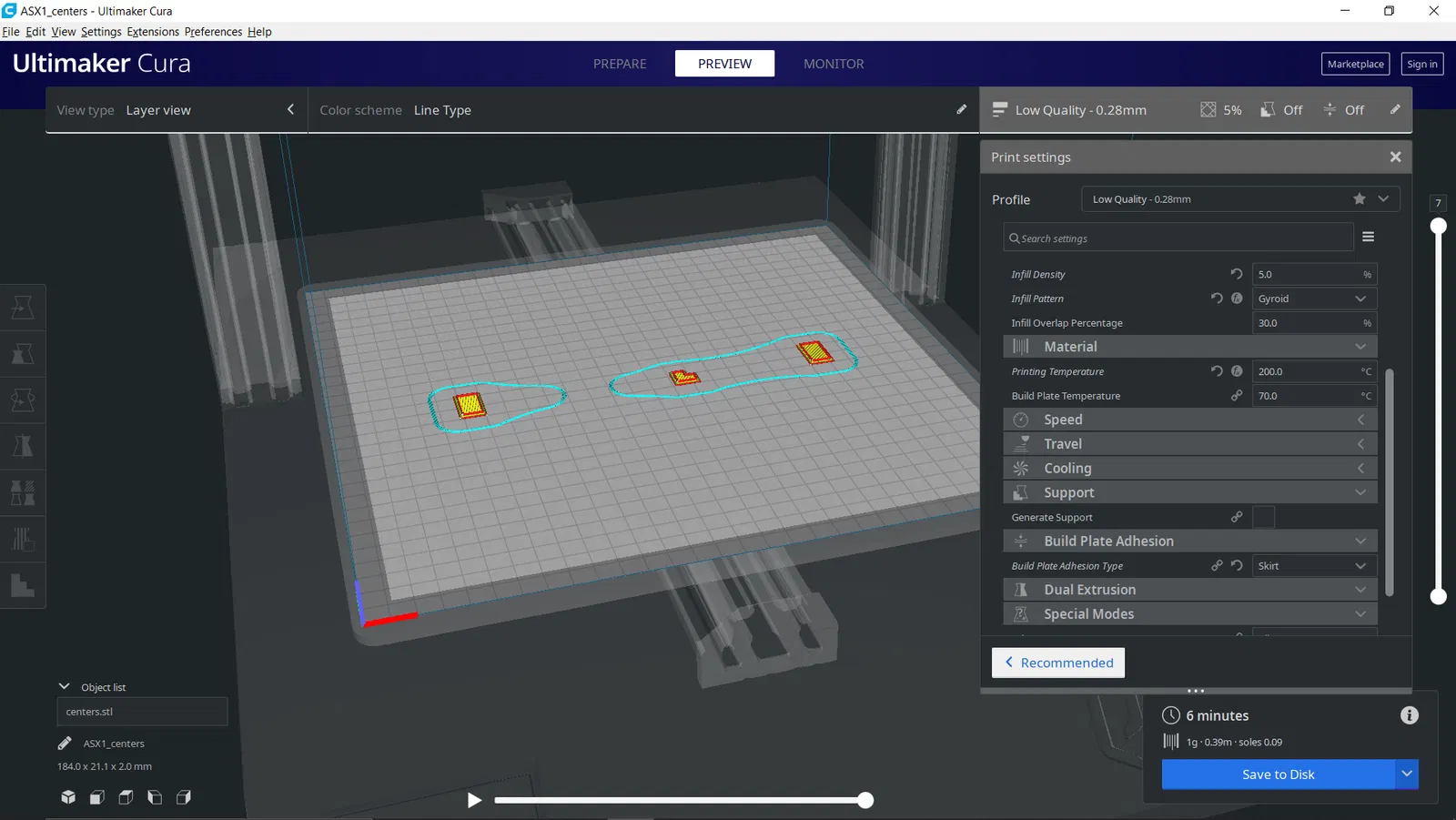Open the File menu
The image size is (1456, 820).
pos(11,32)
